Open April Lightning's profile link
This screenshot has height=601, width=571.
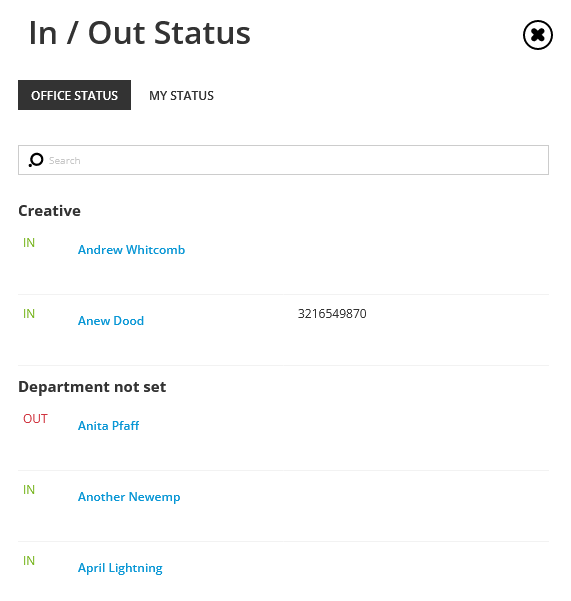click(120, 568)
